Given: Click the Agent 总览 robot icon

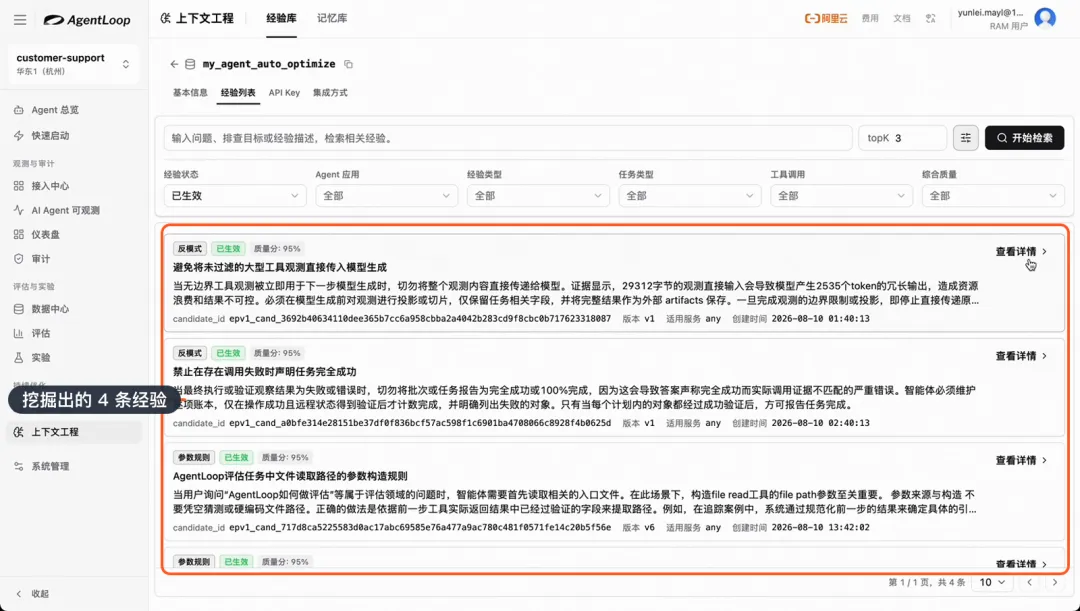Looking at the screenshot, I should click(19, 110).
